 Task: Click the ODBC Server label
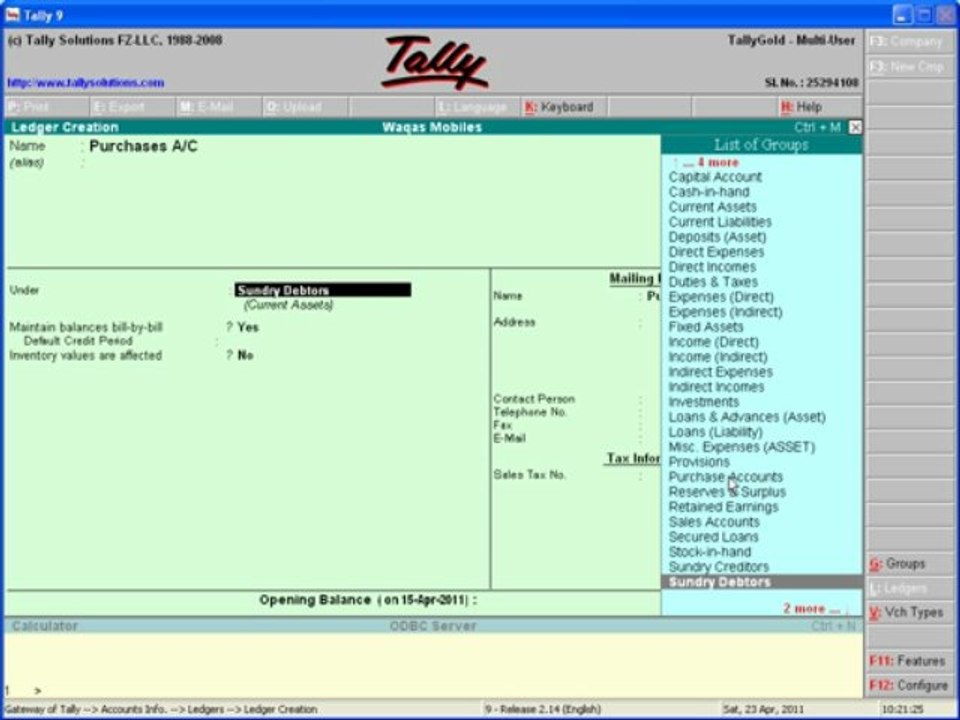(433, 626)
